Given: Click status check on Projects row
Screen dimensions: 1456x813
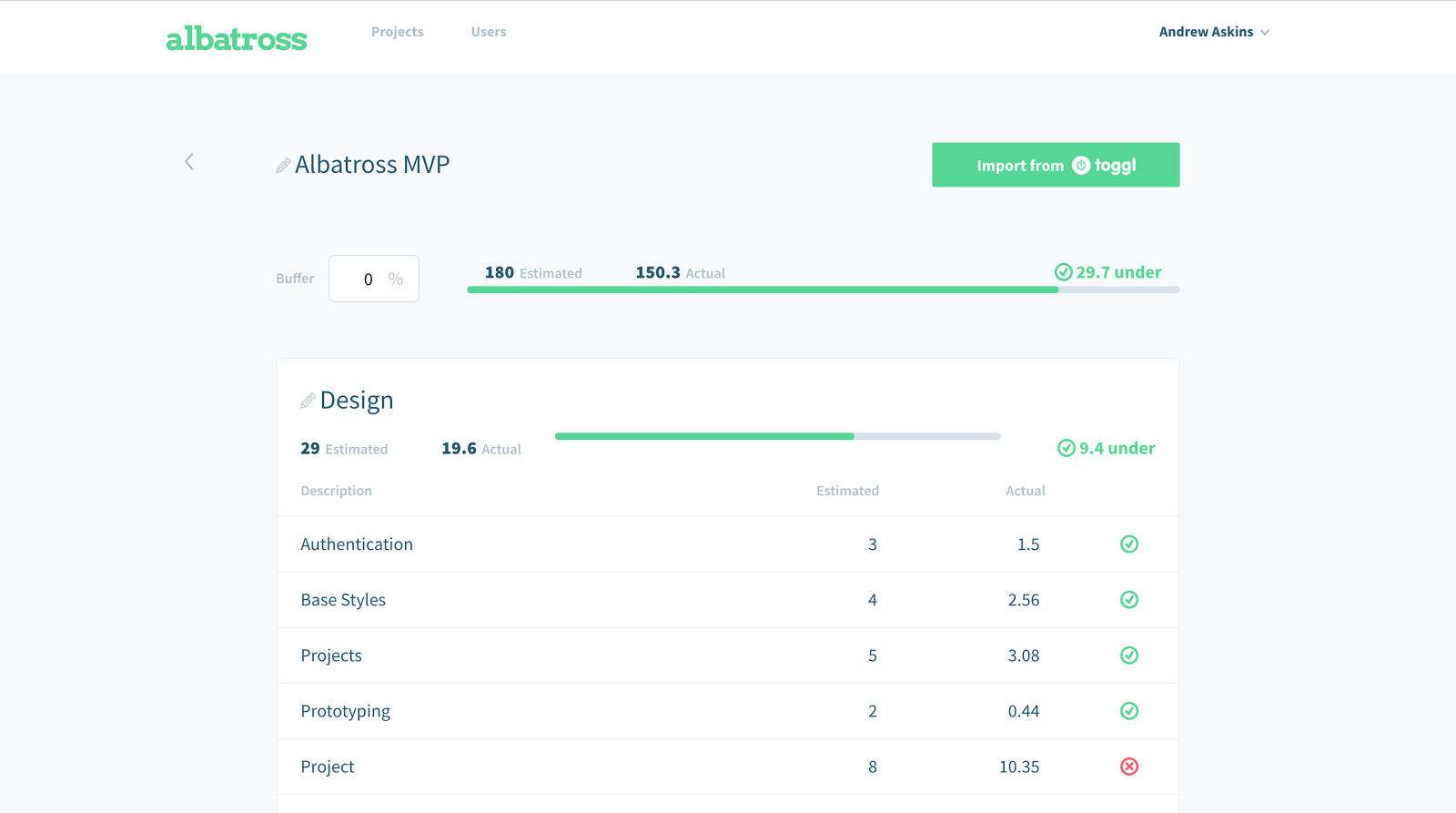Looking at the screenshot, I should coord(1129,655).
